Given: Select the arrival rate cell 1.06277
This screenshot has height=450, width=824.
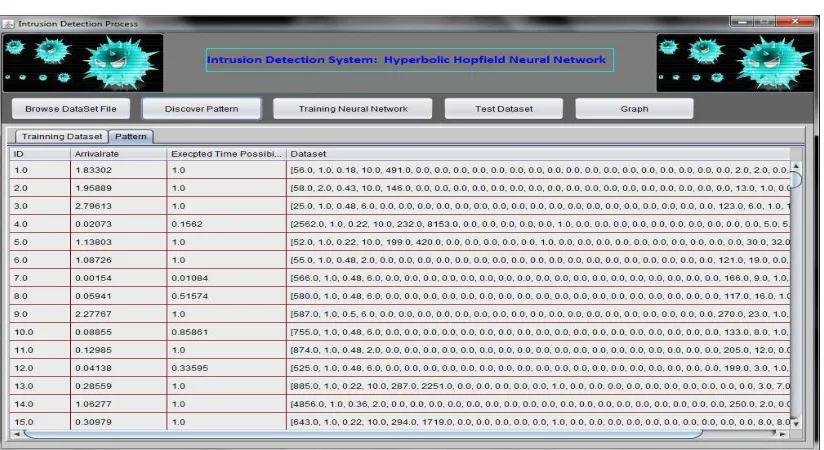Looking at the screenshot, I should click(119, 404).
